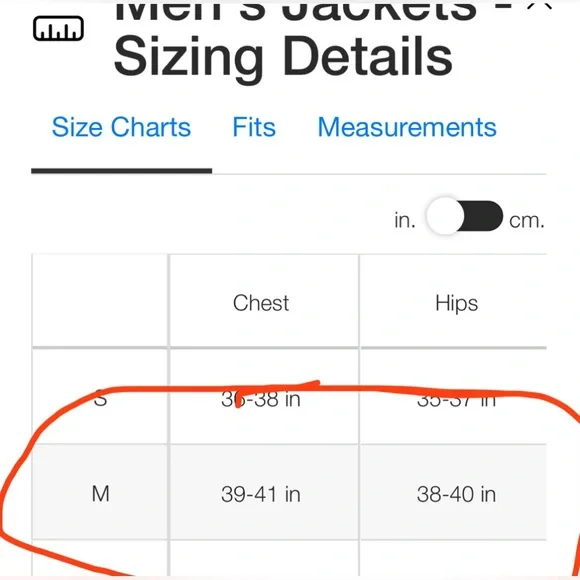
Task: Select the Chest column header
Action: (261, 303)
